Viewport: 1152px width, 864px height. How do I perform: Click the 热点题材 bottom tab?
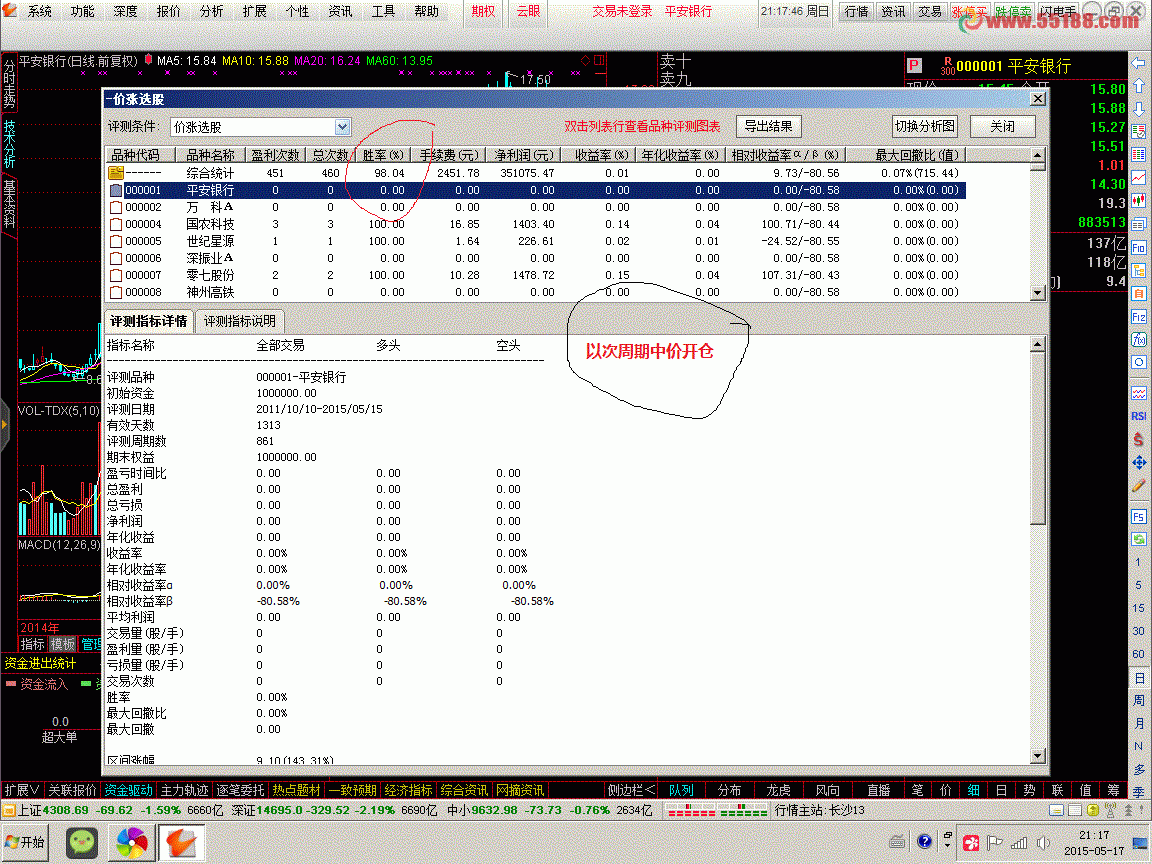click(296, 791)
